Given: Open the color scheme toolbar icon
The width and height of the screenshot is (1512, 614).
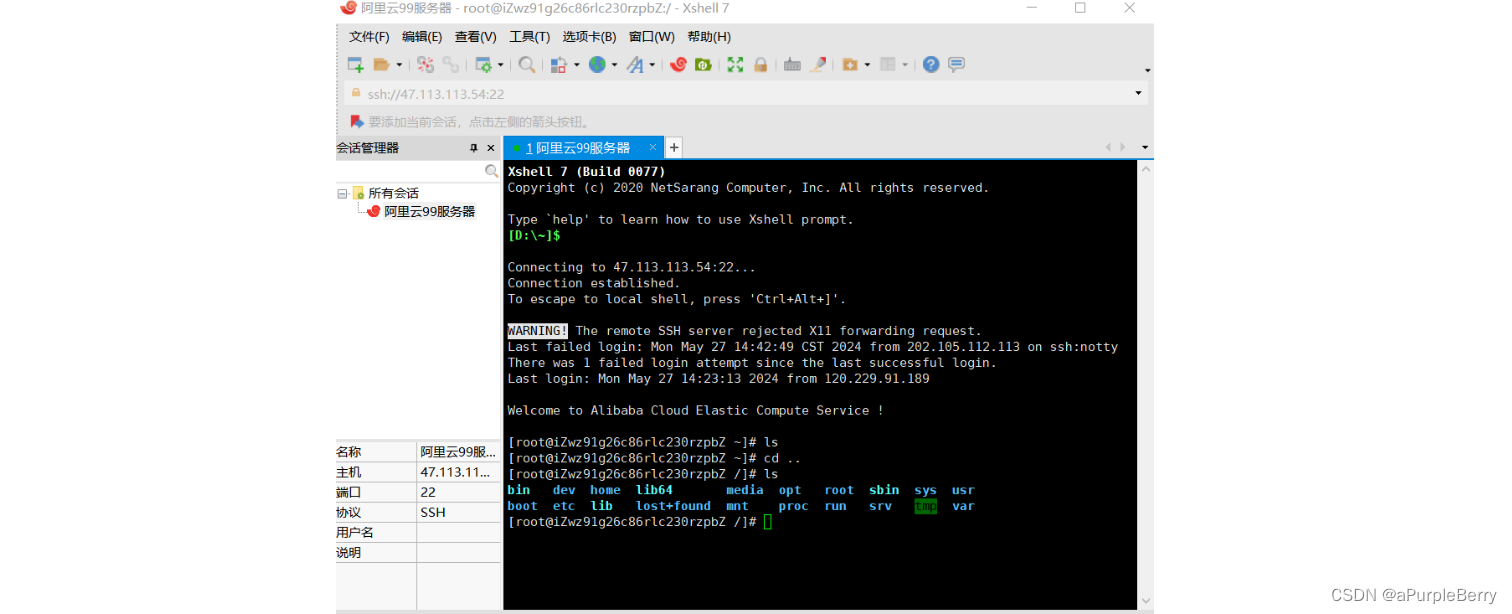Looking at the screenshot, I should click(x=559, y=65).
